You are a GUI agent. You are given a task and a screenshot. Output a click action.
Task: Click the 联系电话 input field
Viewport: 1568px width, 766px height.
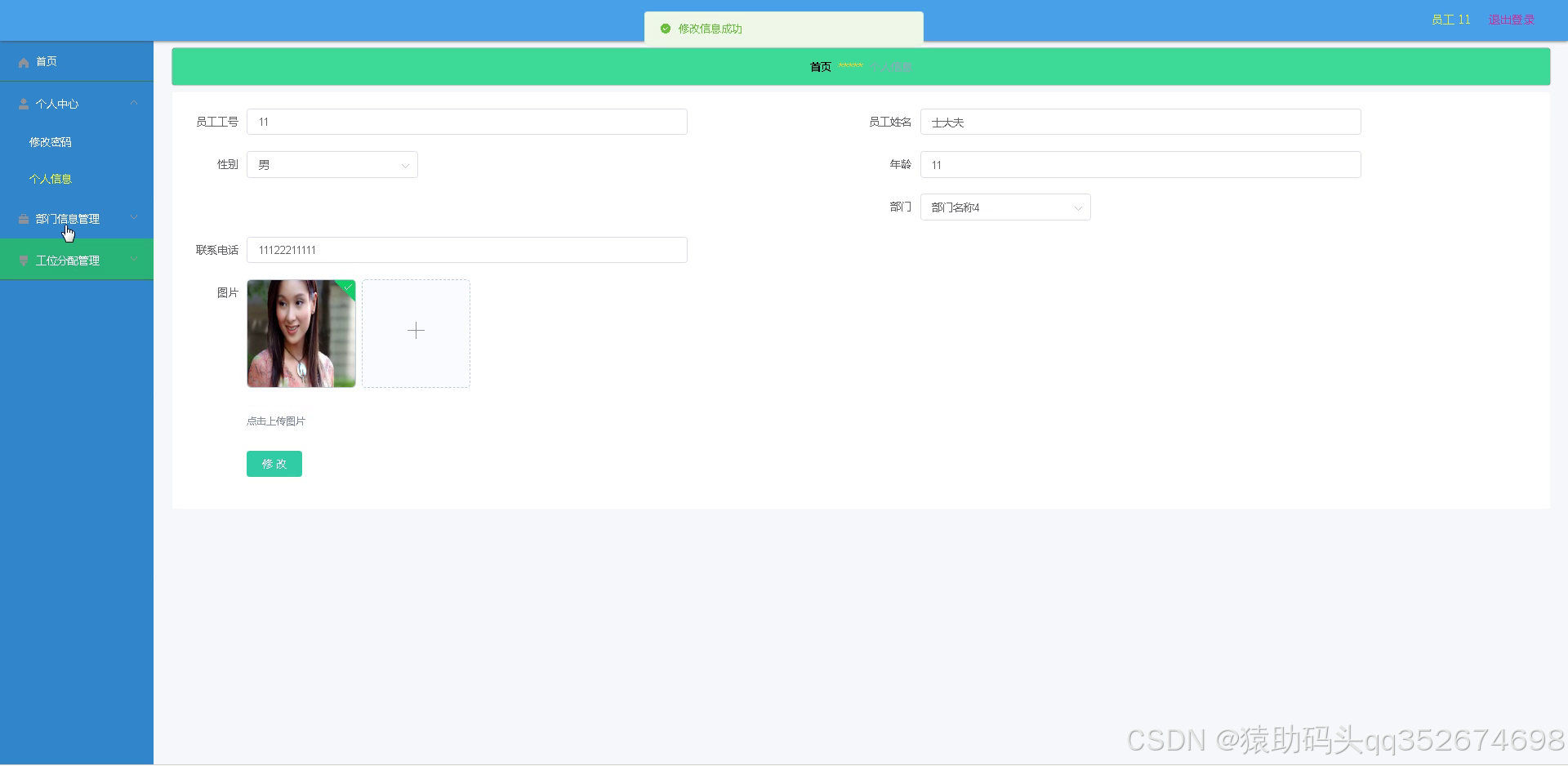[x=467, y=250]
